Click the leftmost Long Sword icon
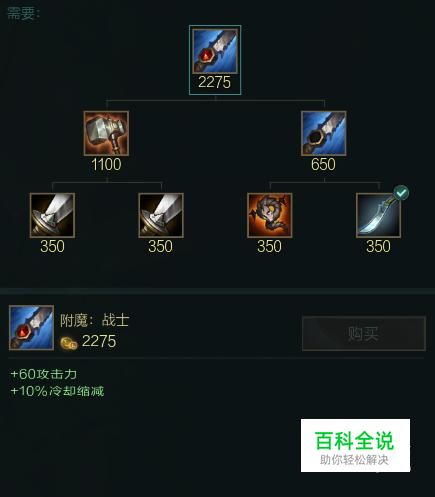This screenshot has width=435, height=497. (x=52, y=215)
